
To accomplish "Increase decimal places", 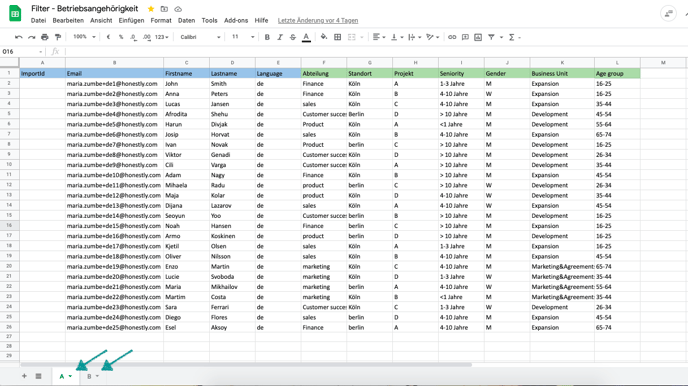I will pos(147,37).
